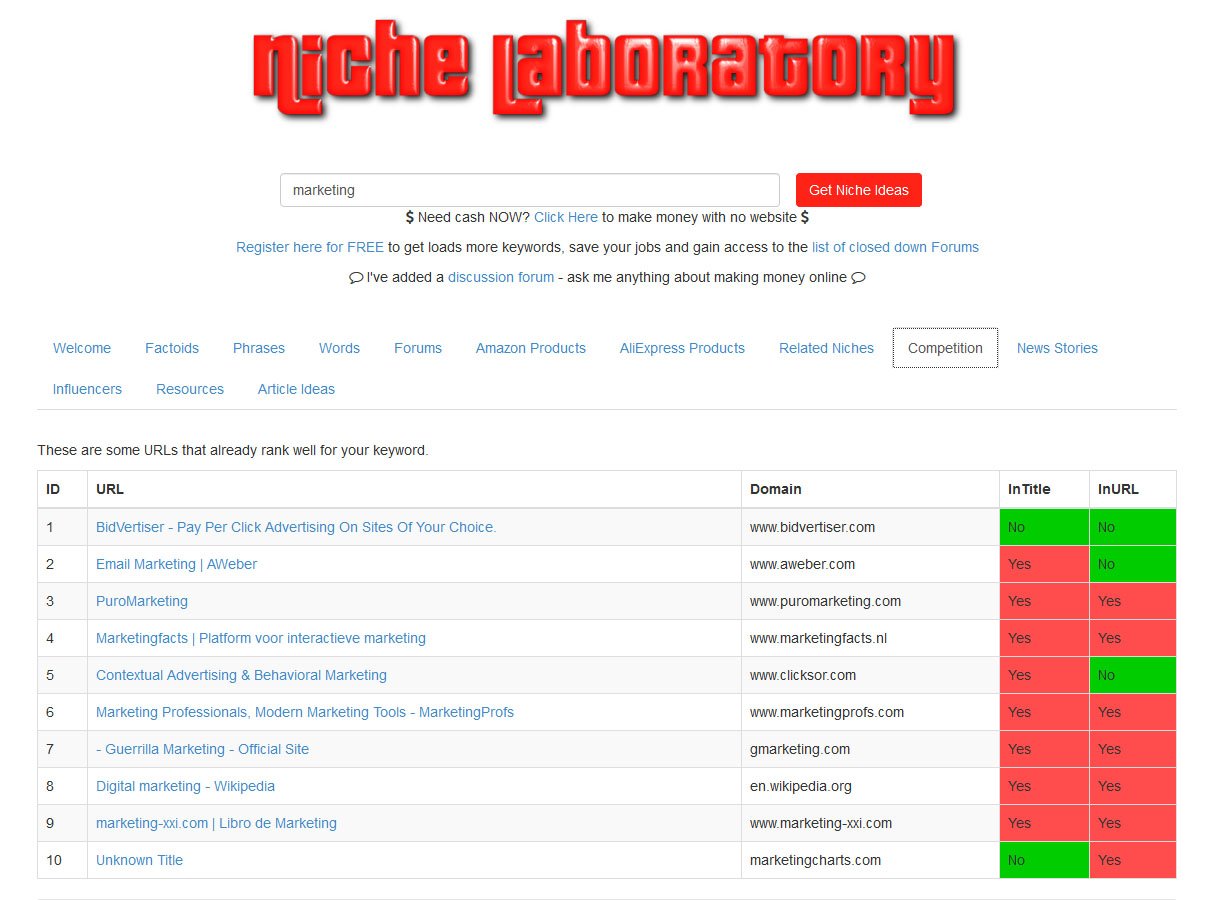Open marketing-xxi.com Libro de Marketing link
1208x900 pixels.
pyautogui.click(x=216, y=823)
